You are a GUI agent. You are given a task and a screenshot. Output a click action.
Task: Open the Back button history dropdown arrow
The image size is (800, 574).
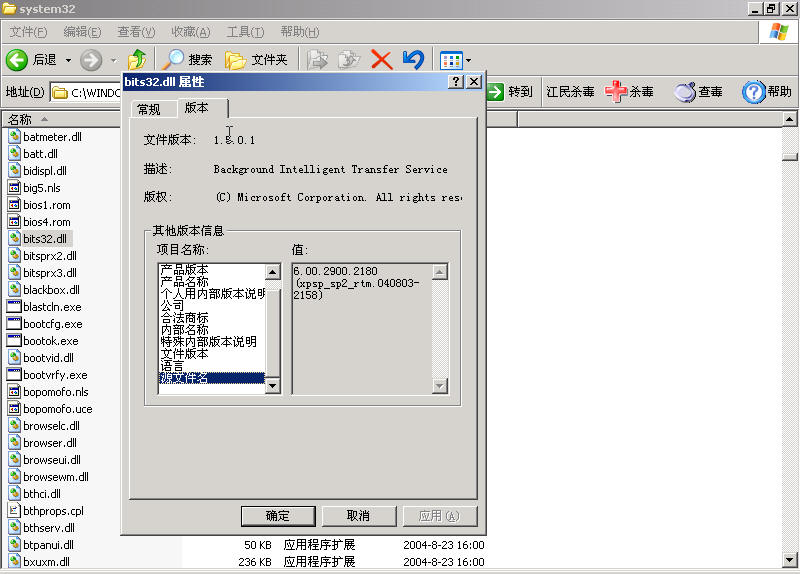[x=68, y=60]
